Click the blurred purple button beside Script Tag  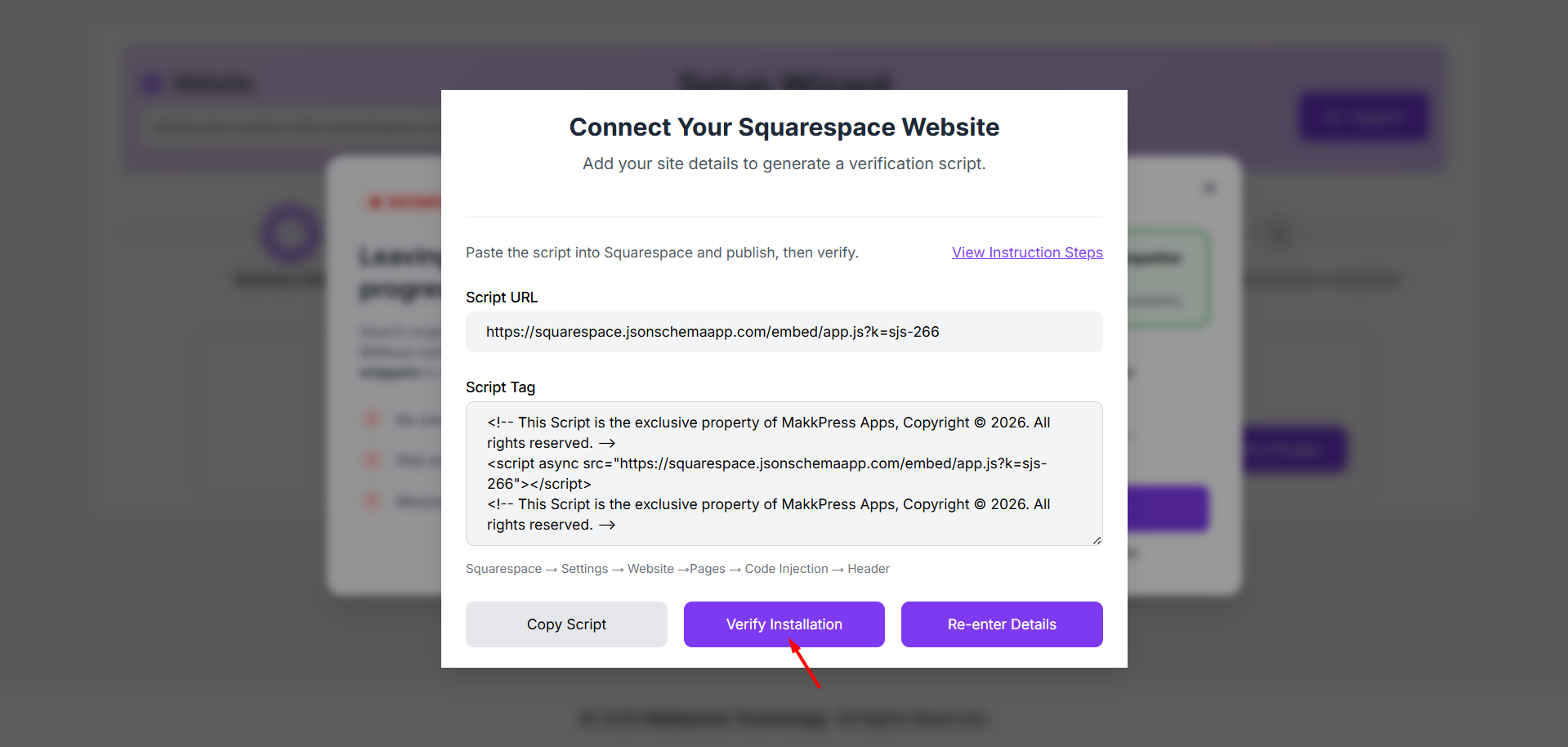[x=1294, y=449]
